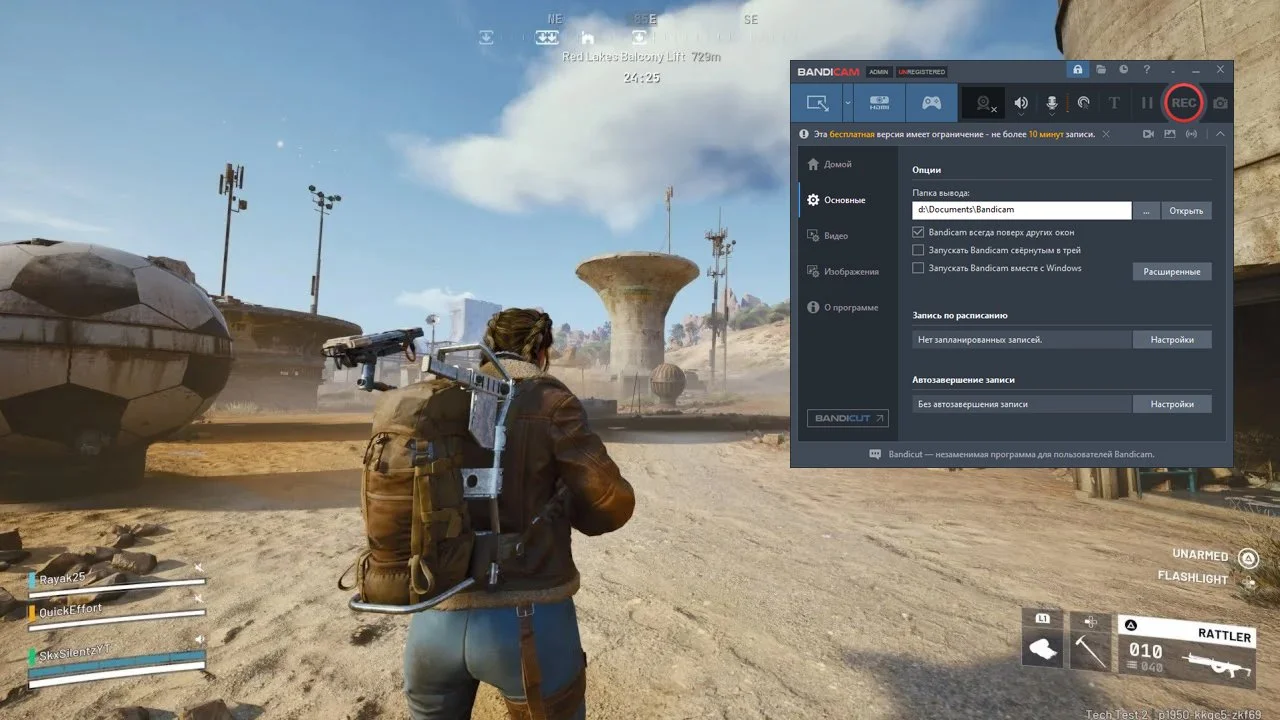
Task: Enable mouse click effects icon
Action: point(1083,103)
